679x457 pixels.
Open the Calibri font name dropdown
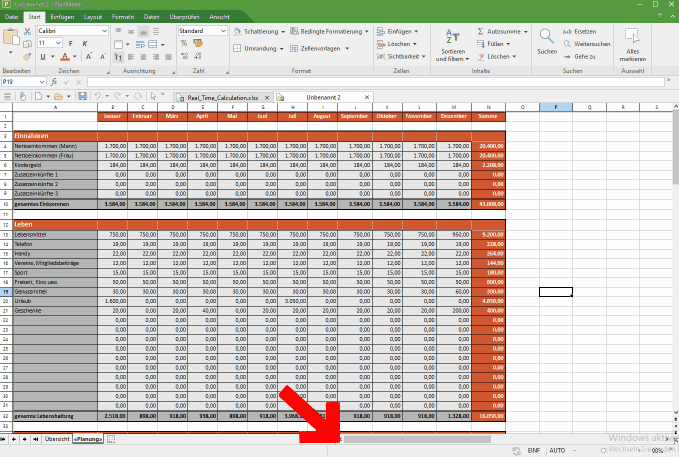pyautogui.click(x=104, y=31)
